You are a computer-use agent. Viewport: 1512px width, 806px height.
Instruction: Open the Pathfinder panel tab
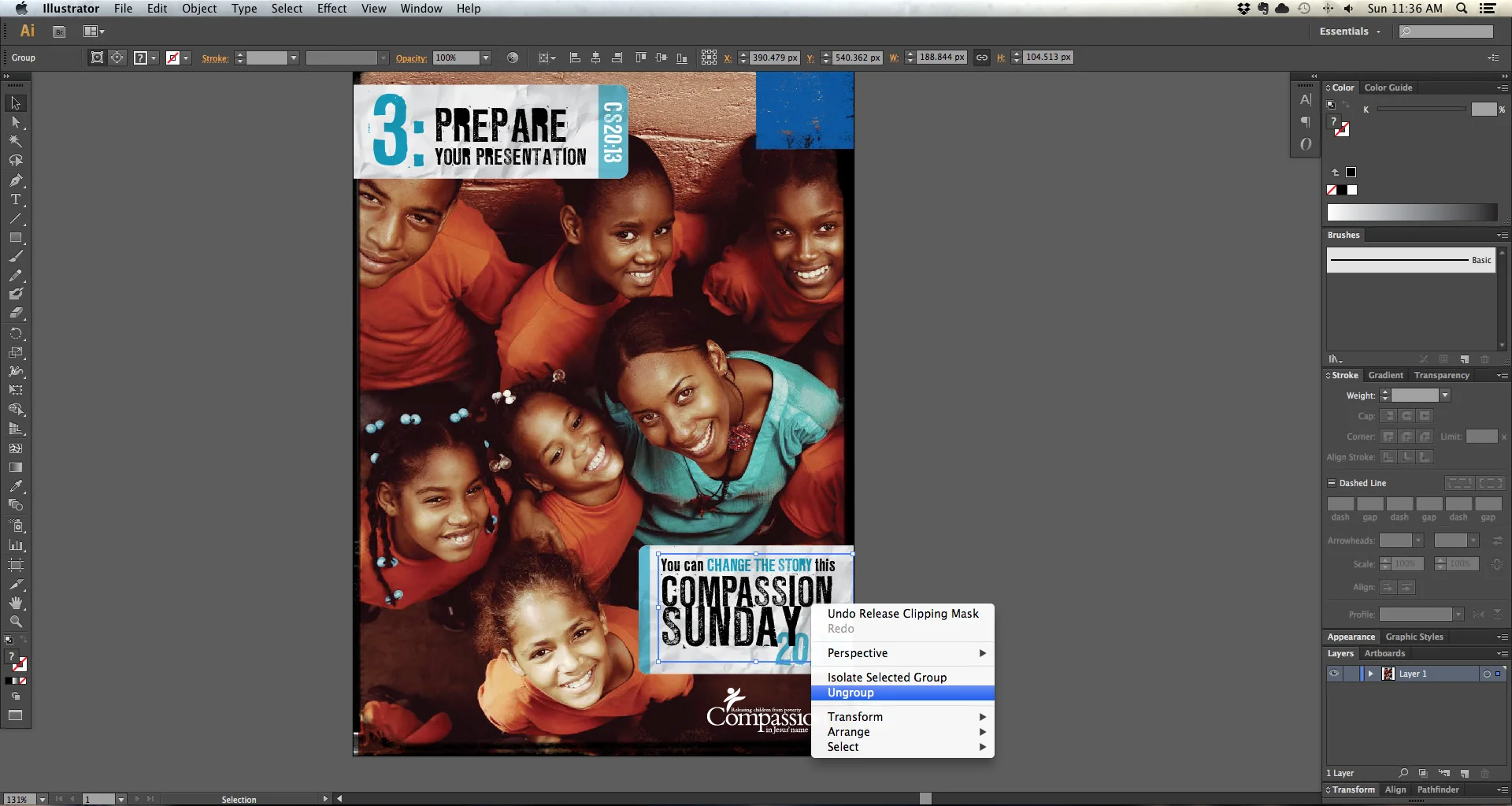pyautogui.click(x=1438, y=789)
